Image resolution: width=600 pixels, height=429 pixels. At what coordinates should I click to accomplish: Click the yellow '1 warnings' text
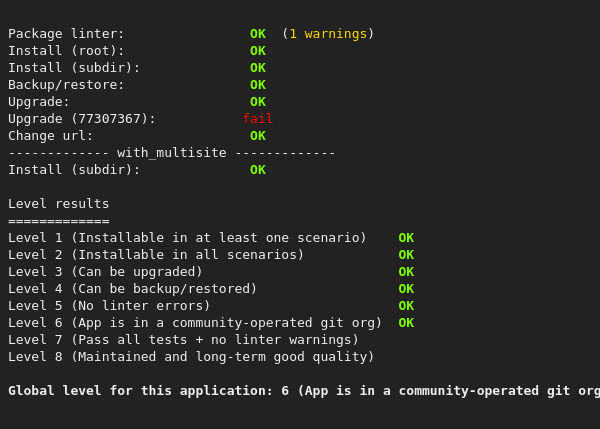click(328, 34)
